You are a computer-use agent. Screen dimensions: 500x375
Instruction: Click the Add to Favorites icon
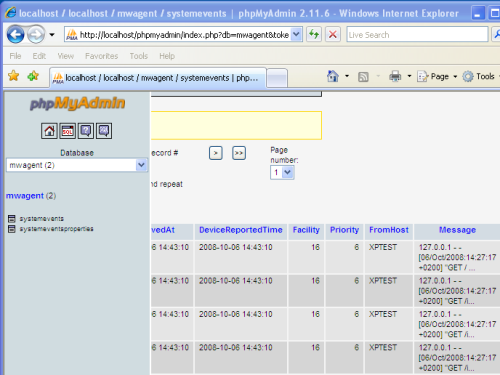point(33,76)
